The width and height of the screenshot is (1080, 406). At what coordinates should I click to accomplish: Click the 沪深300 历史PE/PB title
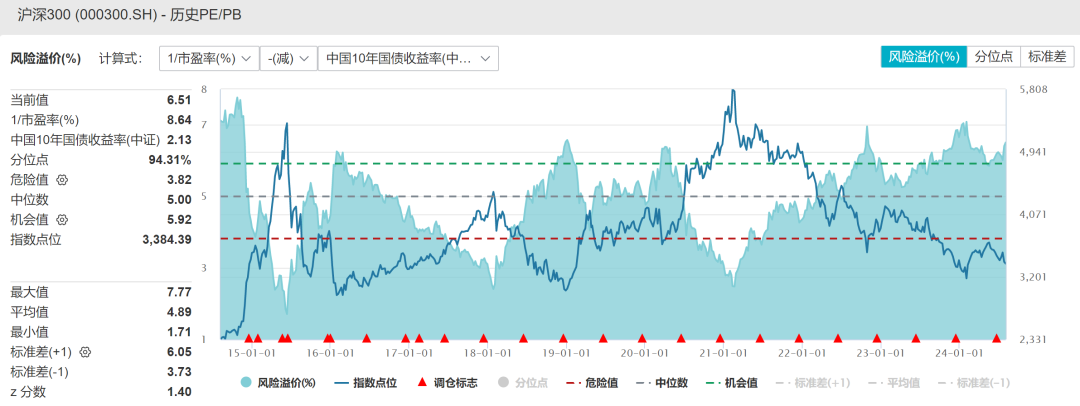[129, 14]
